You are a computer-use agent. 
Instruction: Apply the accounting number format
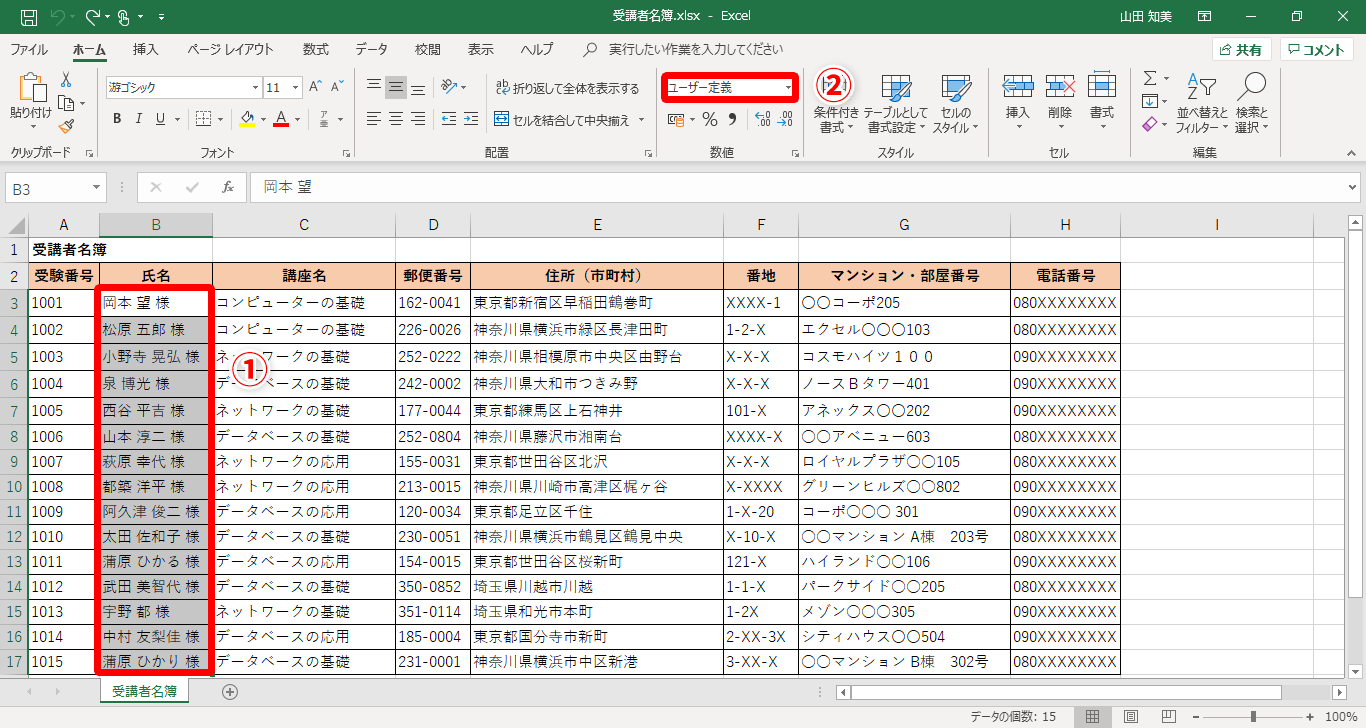[676, 120]
